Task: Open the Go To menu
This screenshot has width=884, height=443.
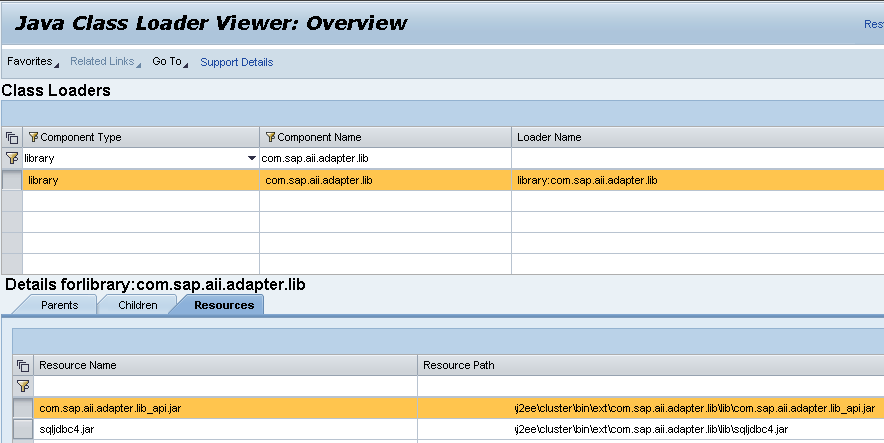Action: point(170,61)
